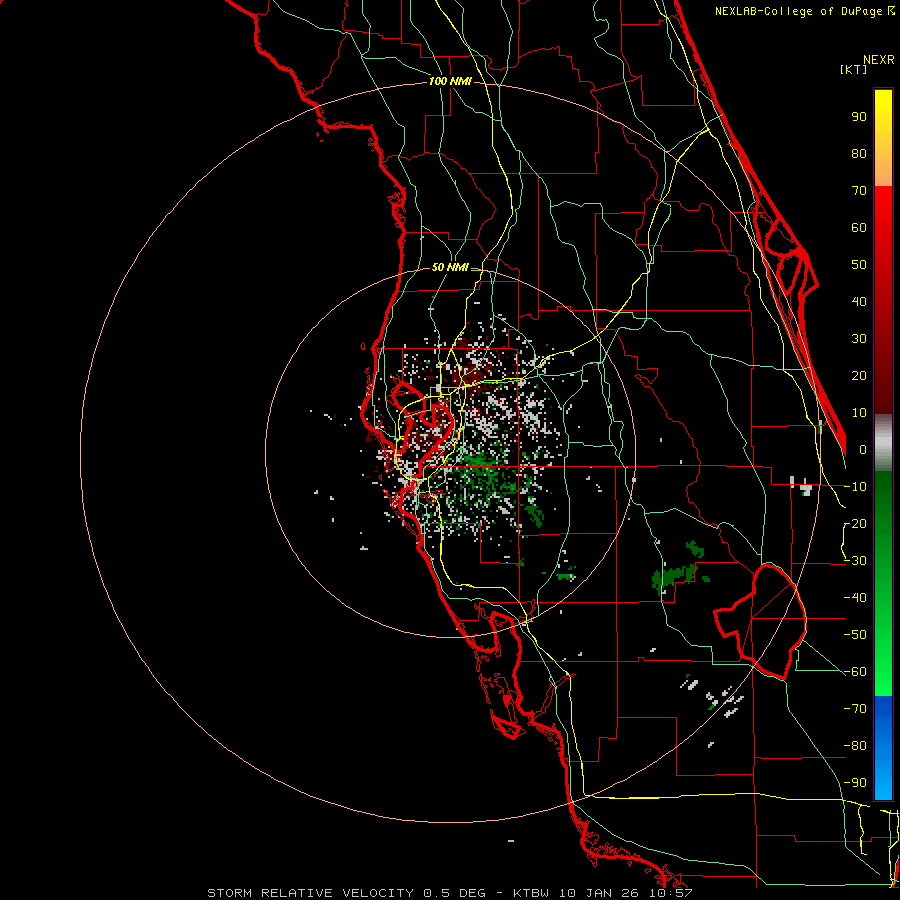Click the positive 20 value on velocity scale
The height and width of the screenshot is (900, 900).
(859, 375)
